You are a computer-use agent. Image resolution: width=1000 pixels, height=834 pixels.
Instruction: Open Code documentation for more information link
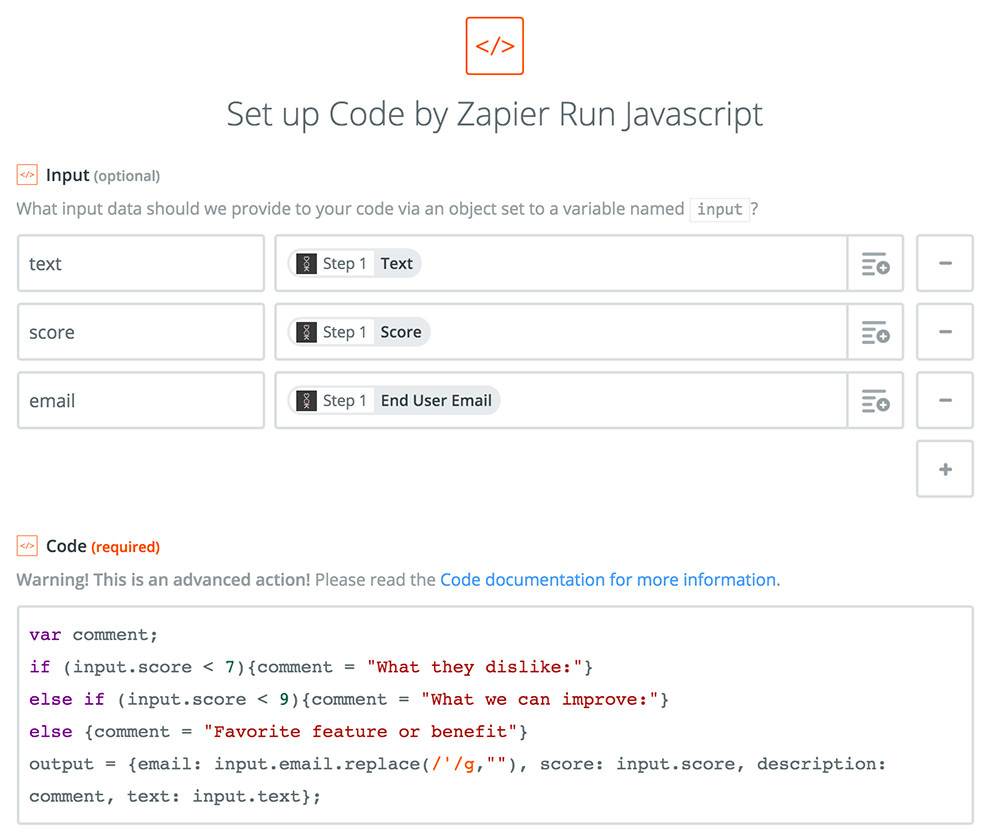point(608,580)
